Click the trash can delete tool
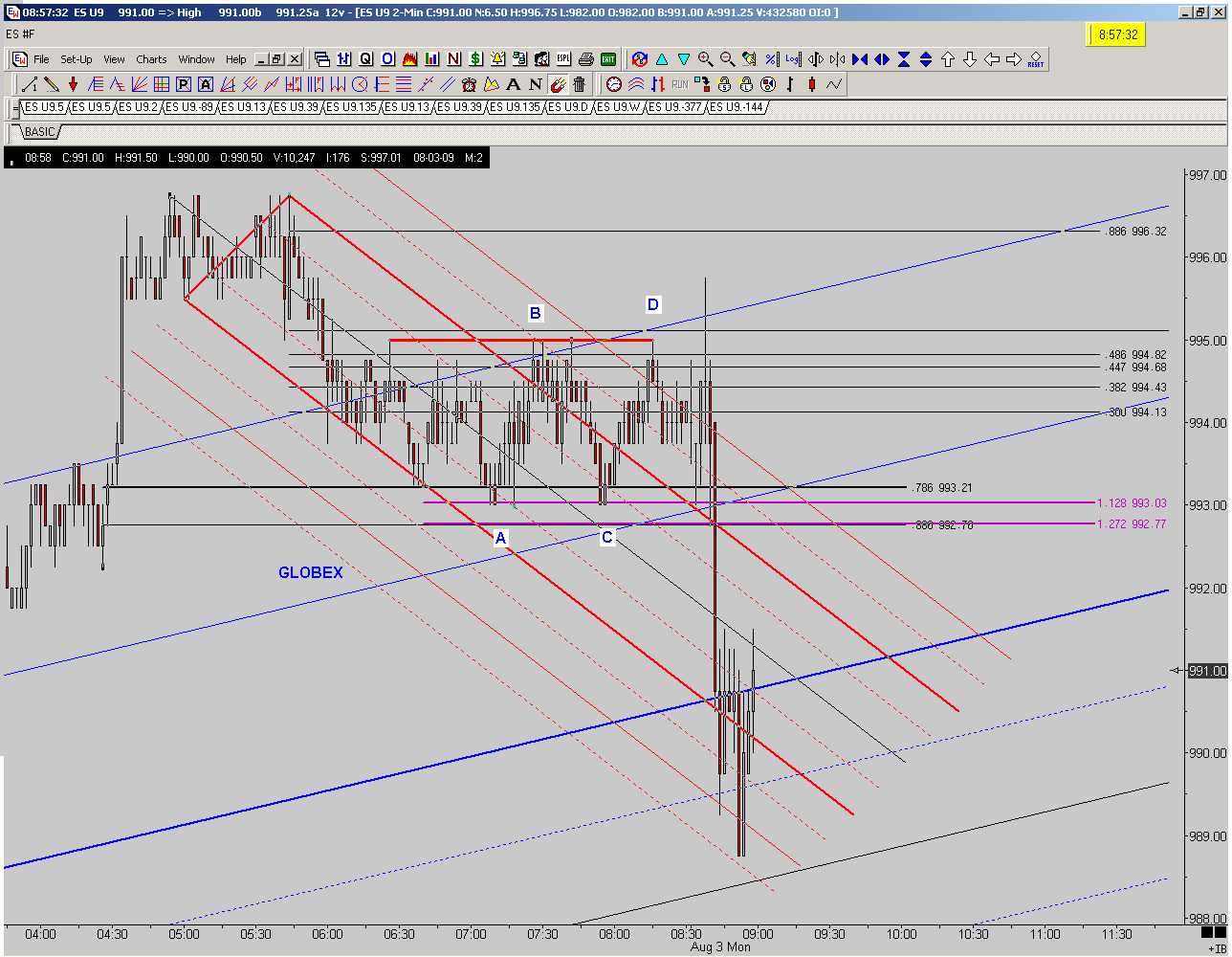This screenshot has height=957, width=1232. [579, 84]
